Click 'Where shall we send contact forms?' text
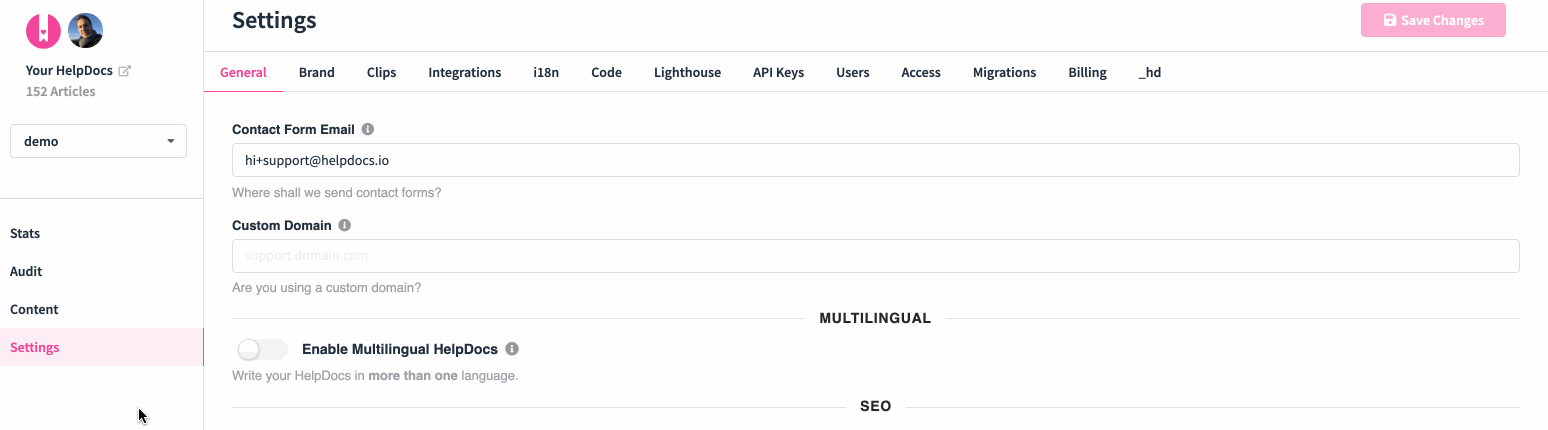Screen dimensions: 1548x430 (336, 192)
